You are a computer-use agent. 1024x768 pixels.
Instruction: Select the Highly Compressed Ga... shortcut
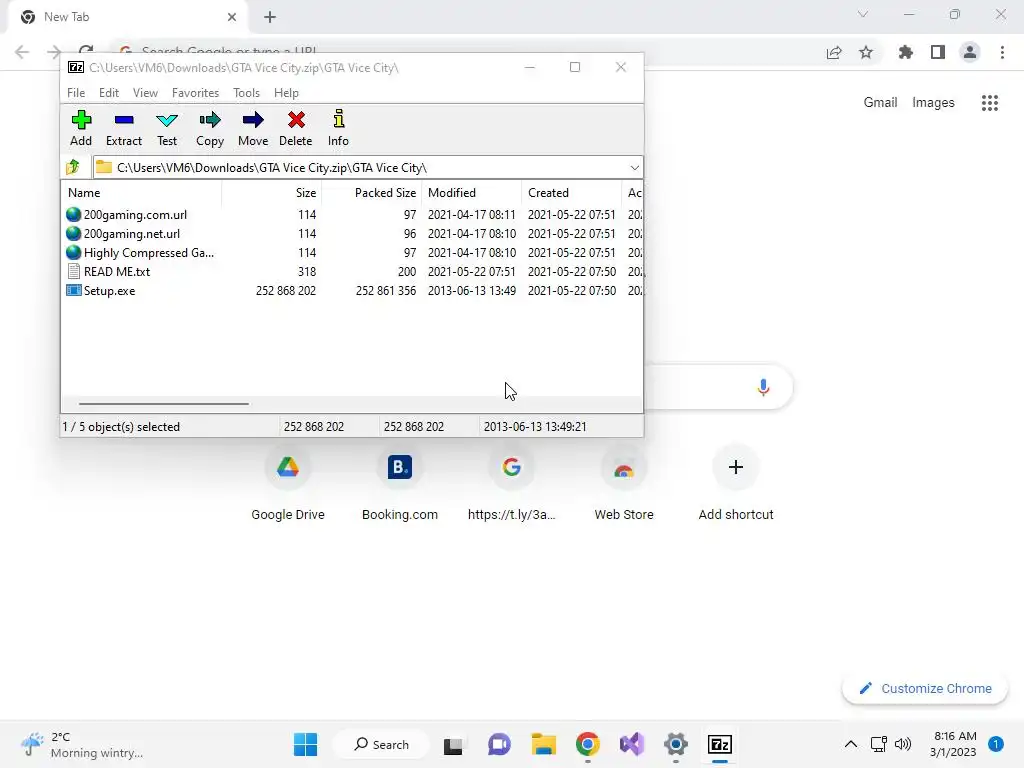click(x=140, y=253)
